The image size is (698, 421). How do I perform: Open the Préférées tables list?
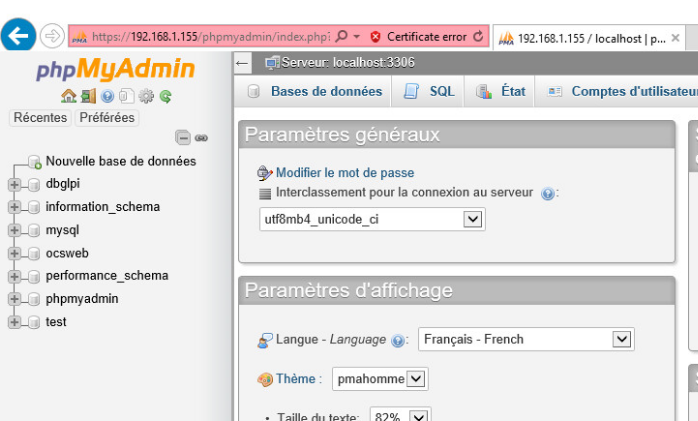click(107, 117)
